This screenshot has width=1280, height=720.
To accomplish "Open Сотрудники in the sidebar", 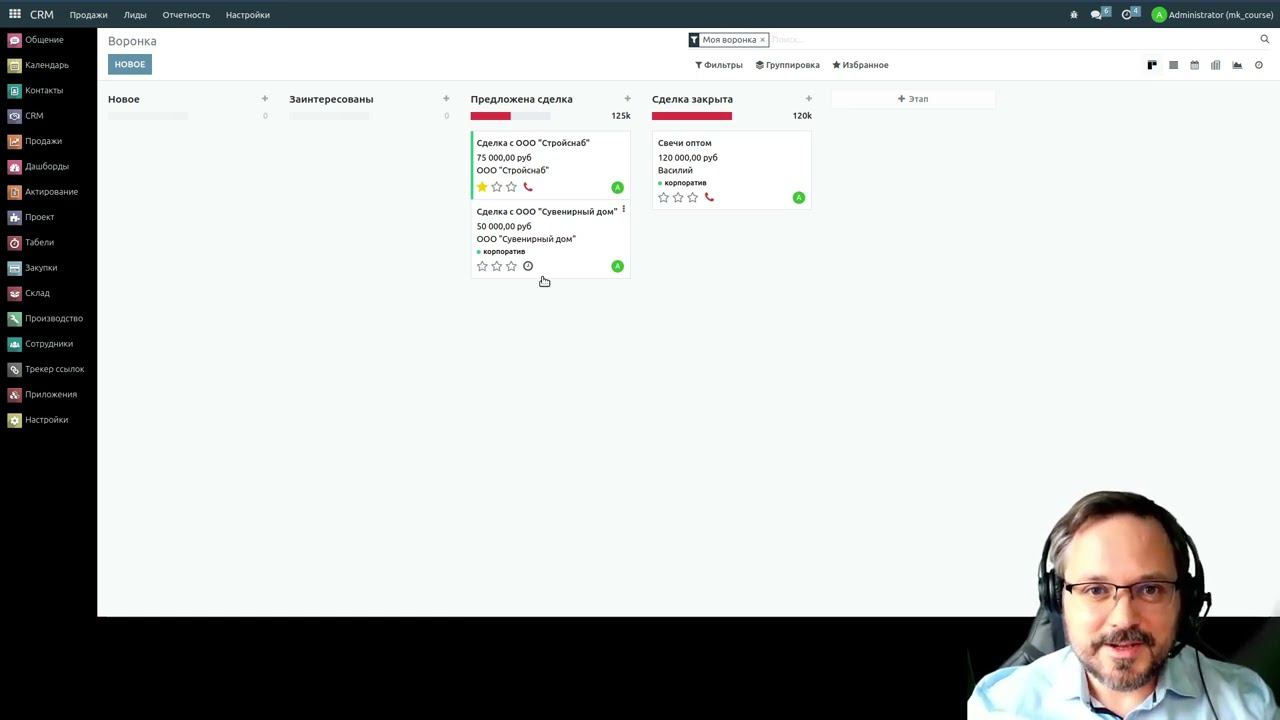I will [x=40, y=344].
